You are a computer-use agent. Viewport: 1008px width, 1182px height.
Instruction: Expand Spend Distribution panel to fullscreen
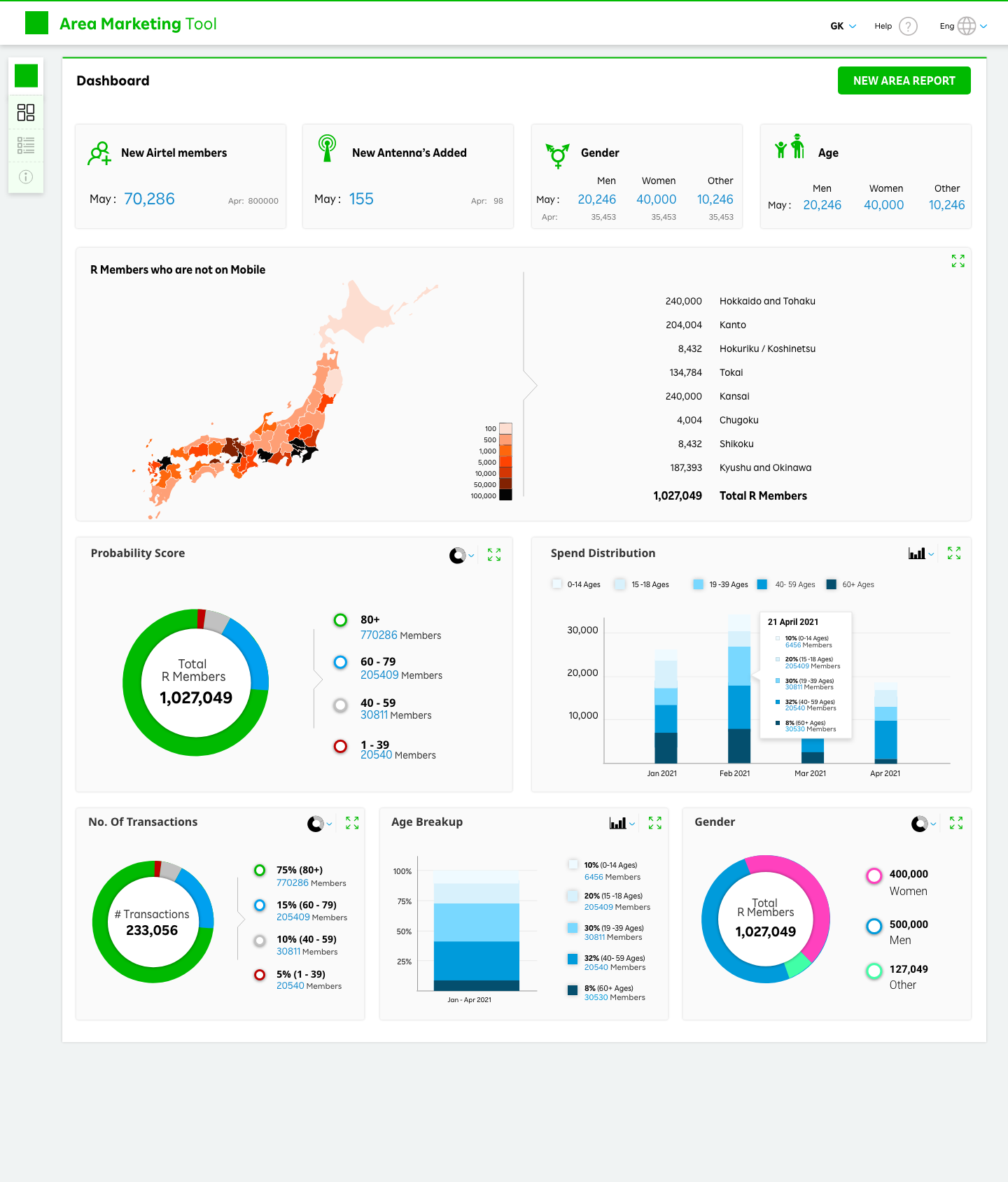(x=953, y=553)
